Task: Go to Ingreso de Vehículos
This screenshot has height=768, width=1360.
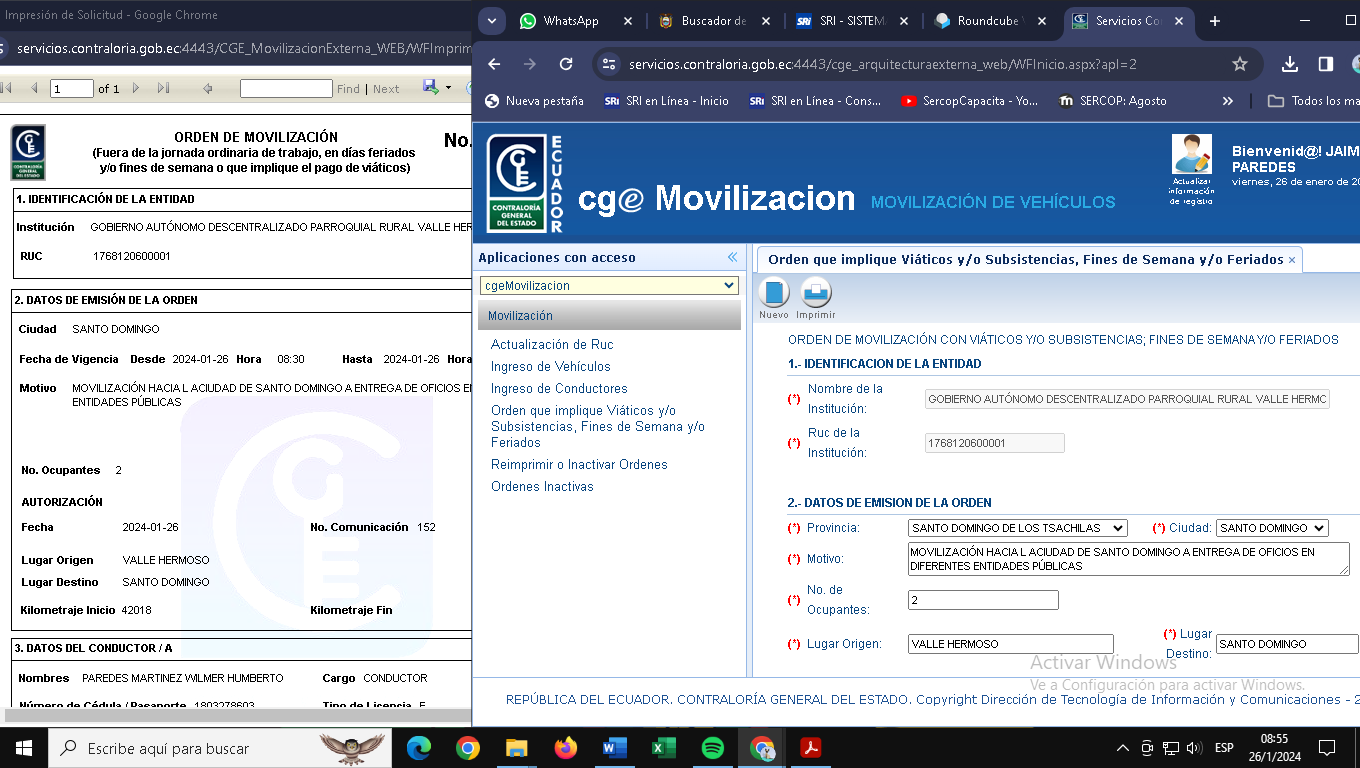Action: point(550,366)
